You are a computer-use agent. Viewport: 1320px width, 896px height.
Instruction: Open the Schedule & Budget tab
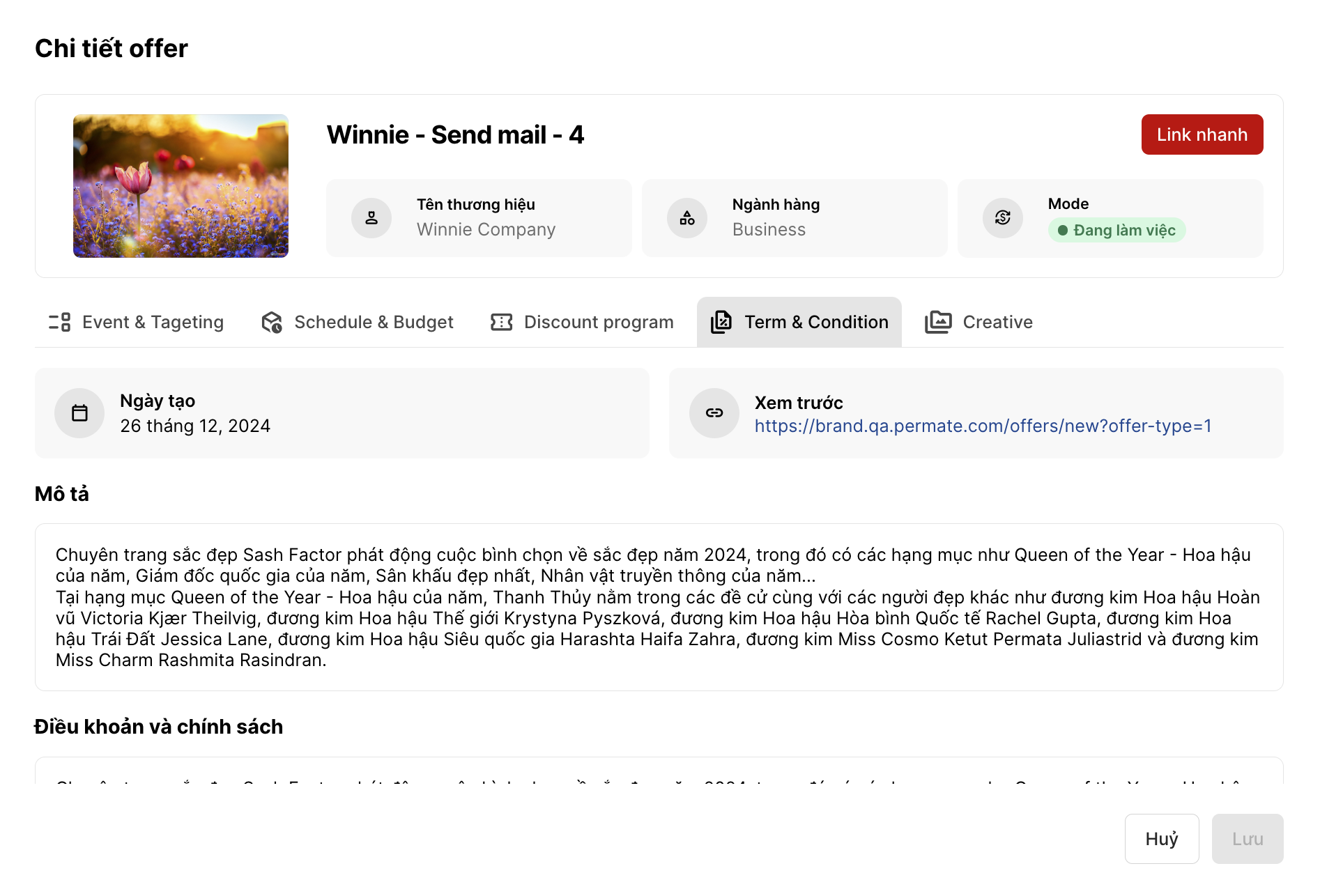(x=374, y=322)
